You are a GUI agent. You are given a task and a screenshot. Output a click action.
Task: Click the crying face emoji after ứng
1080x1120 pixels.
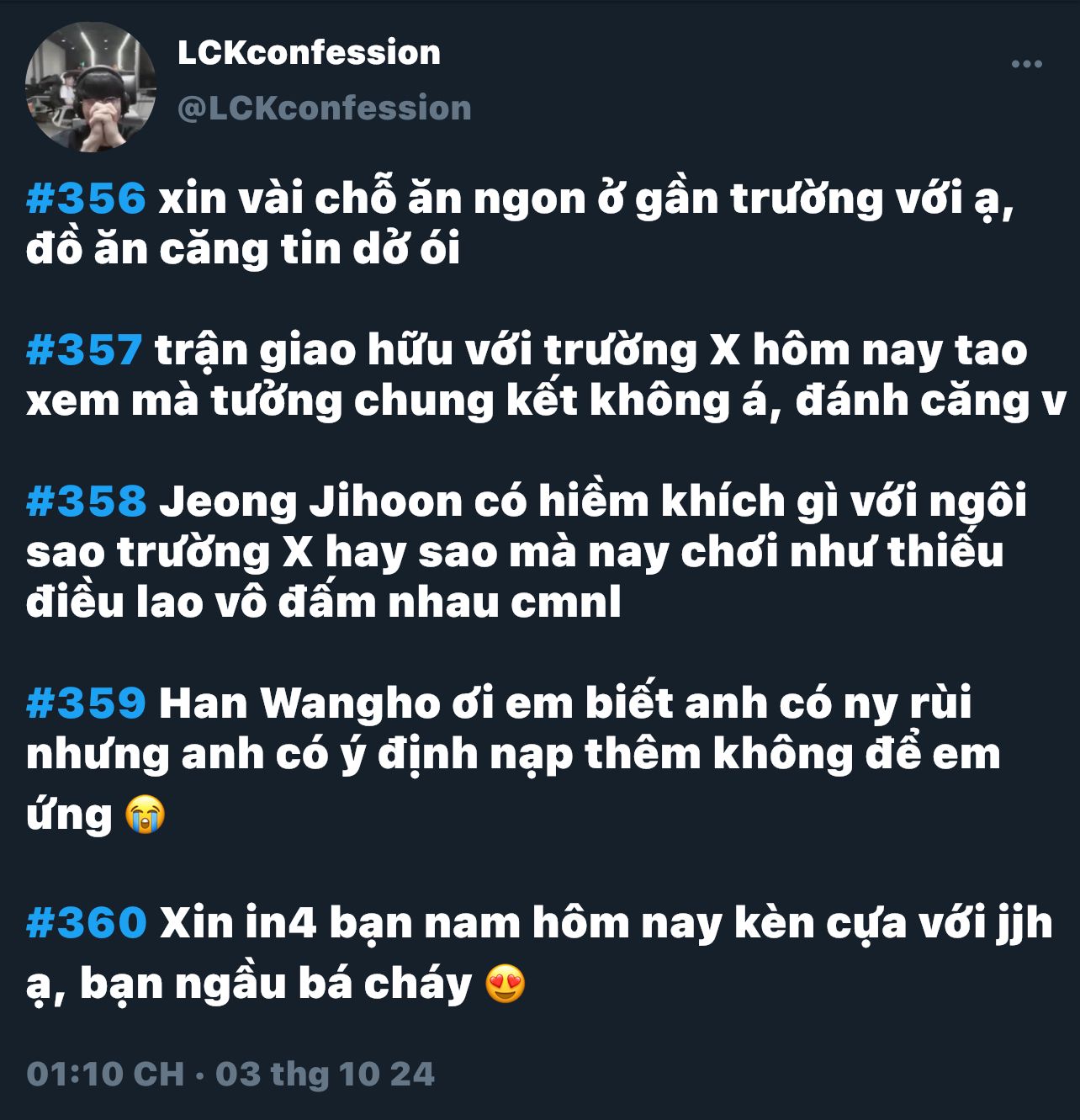(x=145, y=815)
